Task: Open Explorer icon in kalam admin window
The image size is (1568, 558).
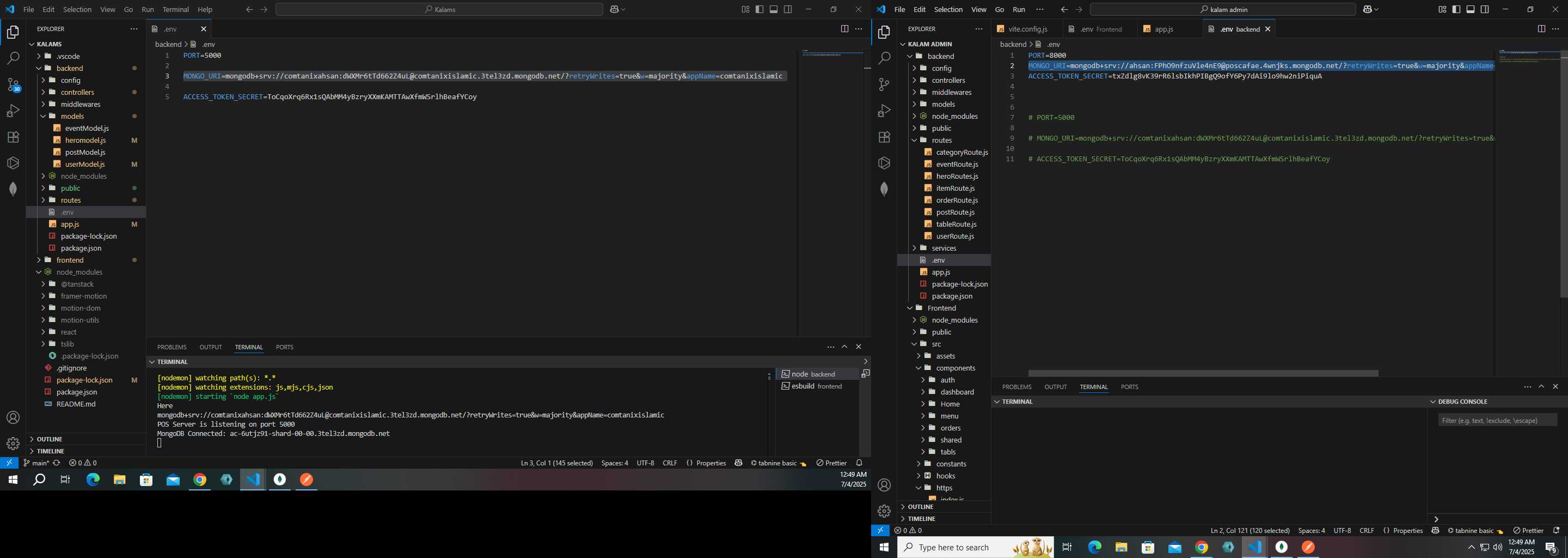Action: pos(884,32)
